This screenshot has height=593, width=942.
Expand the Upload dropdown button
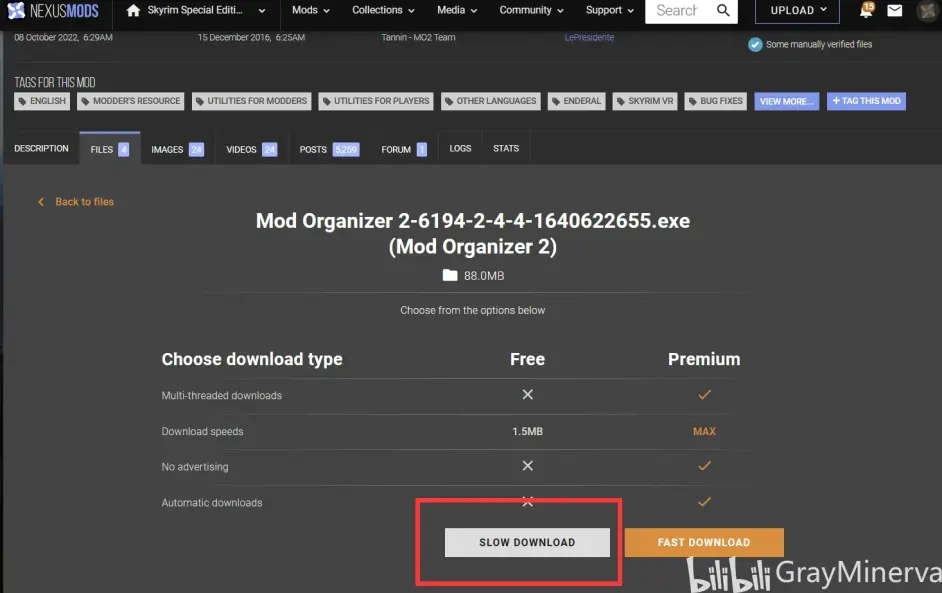pos(798,11)
